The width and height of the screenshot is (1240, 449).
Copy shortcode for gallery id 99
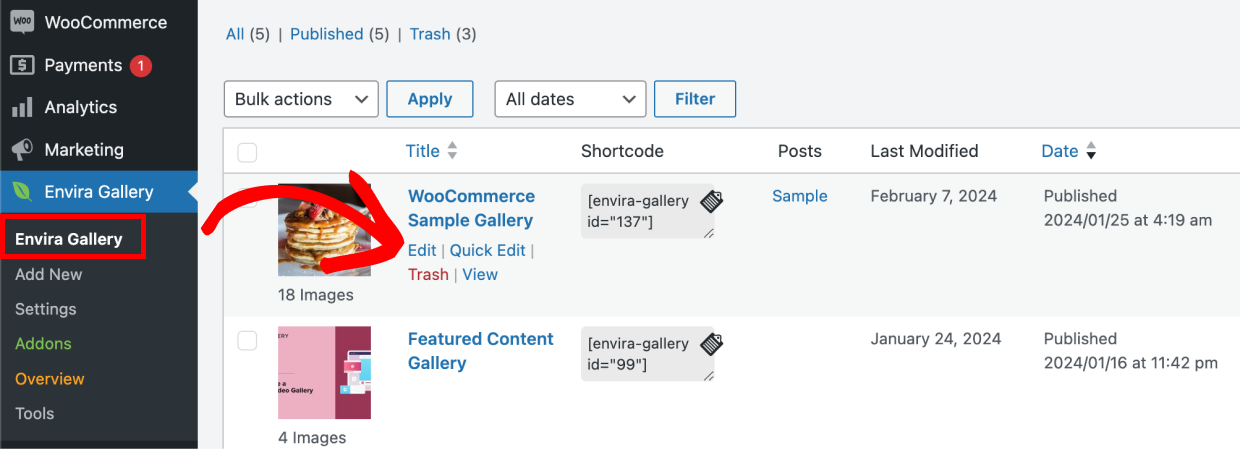pos(711,344)
